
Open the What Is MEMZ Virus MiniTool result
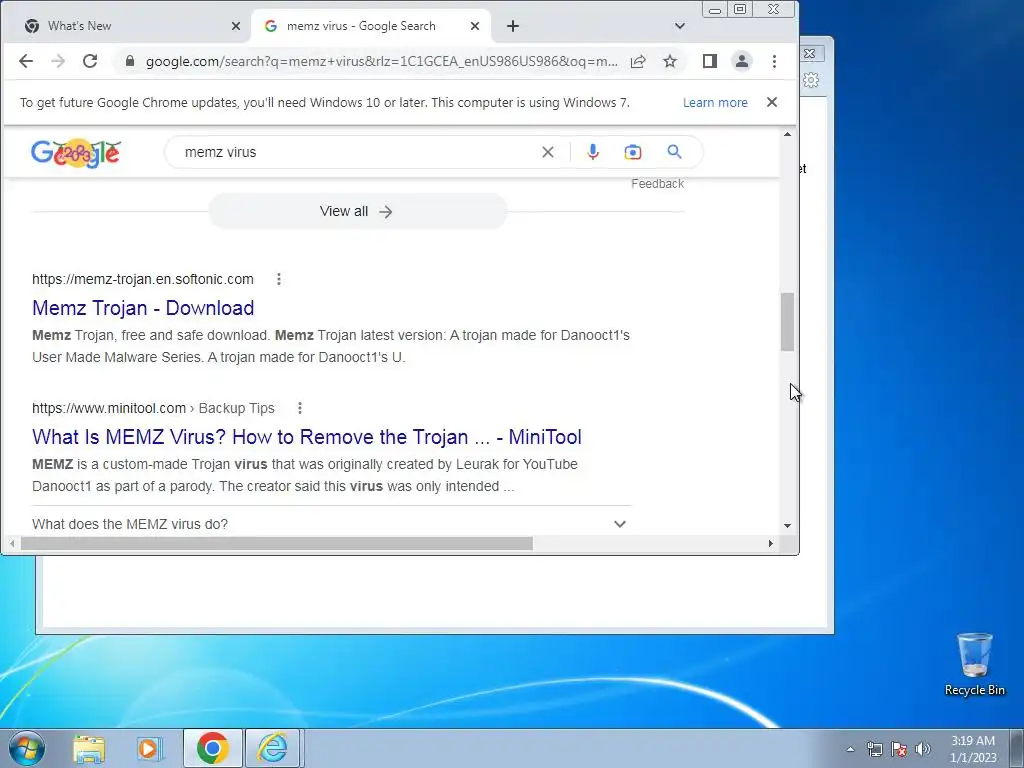point(307,437)
